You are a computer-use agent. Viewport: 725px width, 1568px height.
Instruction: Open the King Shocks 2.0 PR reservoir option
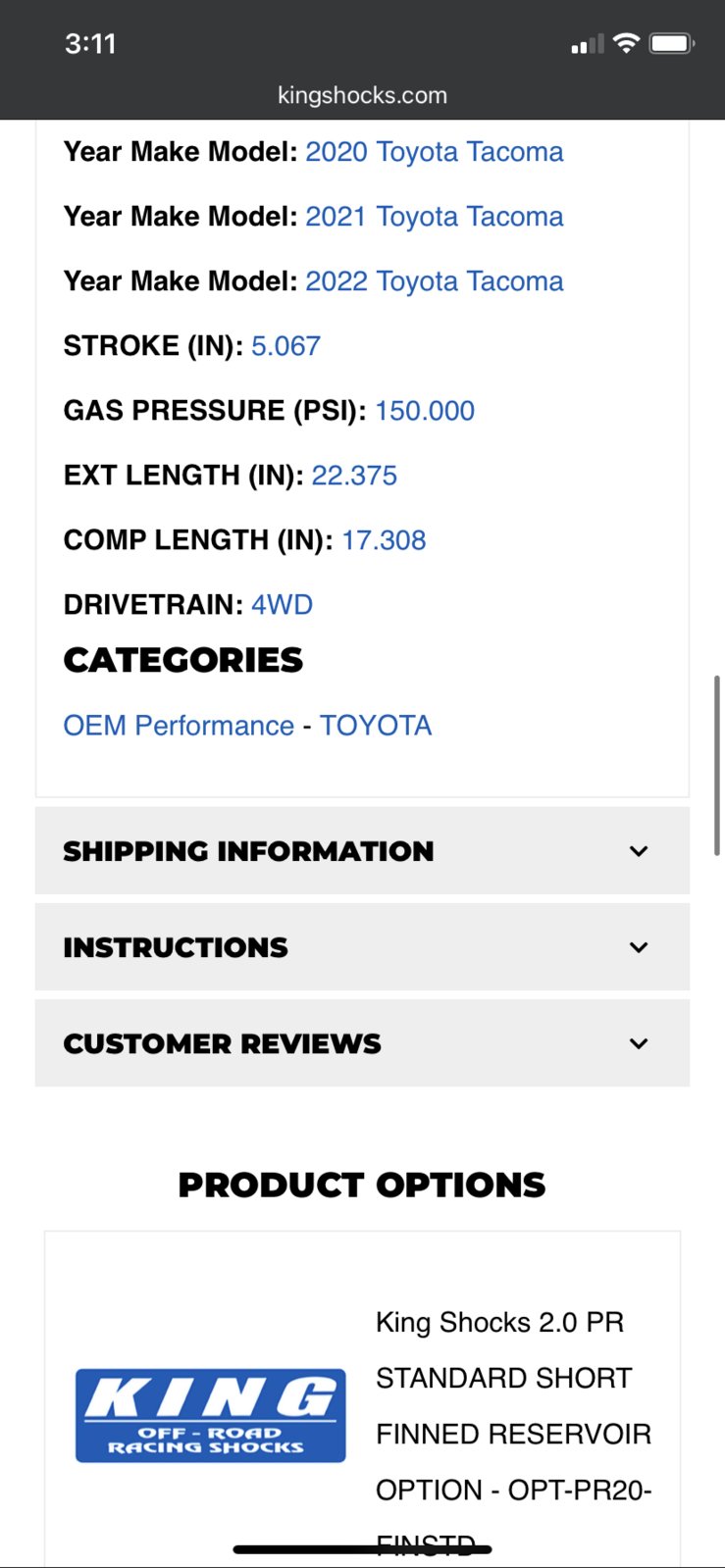pyautogui.click(x=514, y=1434)
